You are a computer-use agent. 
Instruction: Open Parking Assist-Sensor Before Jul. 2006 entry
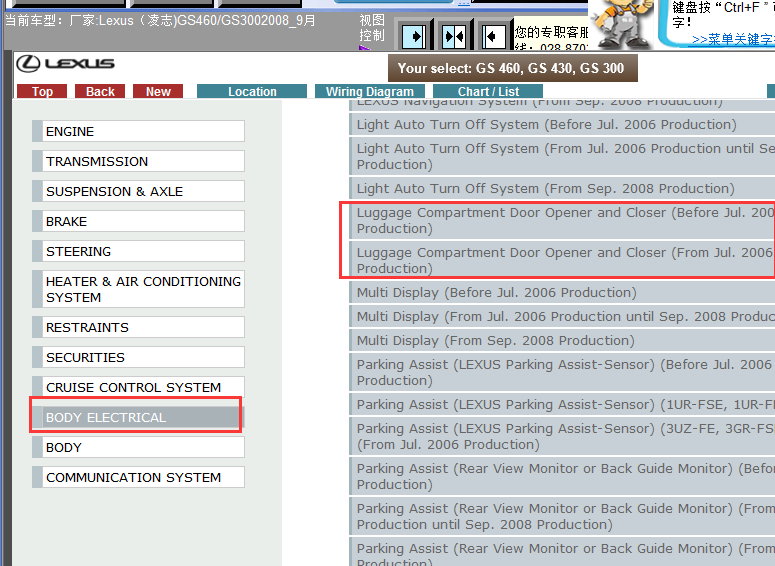(562, 372)
